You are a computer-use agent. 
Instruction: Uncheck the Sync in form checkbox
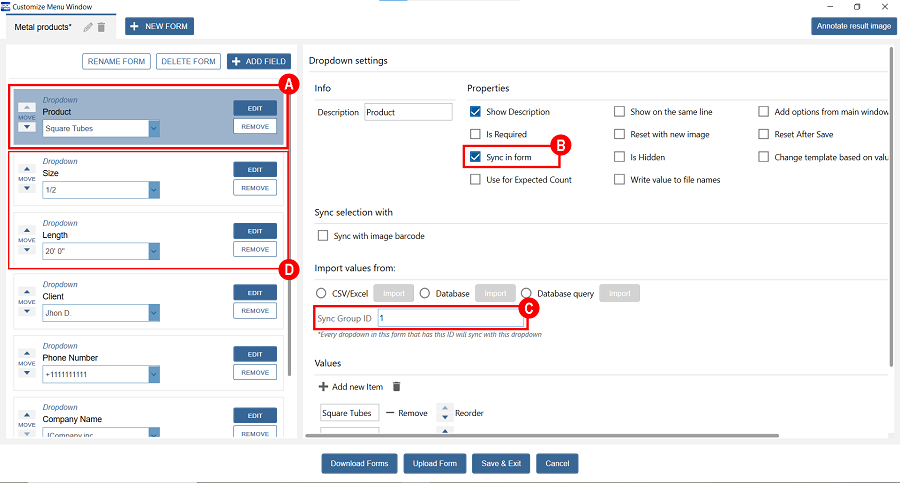[x=476, y=157]
